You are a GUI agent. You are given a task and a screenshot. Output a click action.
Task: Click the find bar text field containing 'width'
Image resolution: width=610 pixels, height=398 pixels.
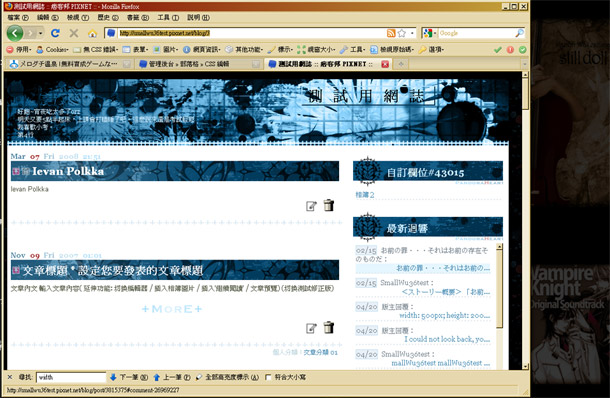(x=71, y=377)
